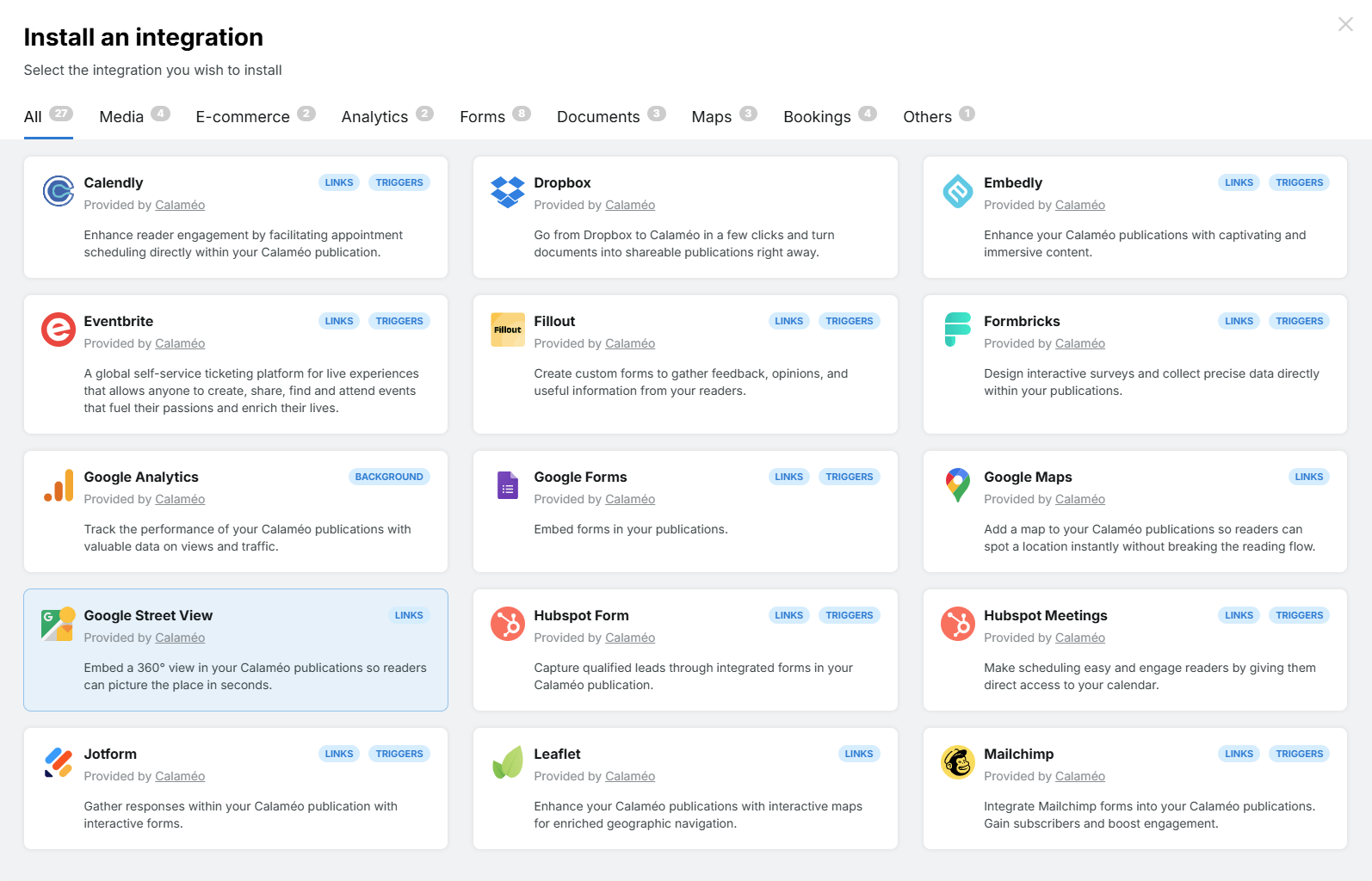
Task: Click the Jotform logo icon
Action: tap(59, 762)
